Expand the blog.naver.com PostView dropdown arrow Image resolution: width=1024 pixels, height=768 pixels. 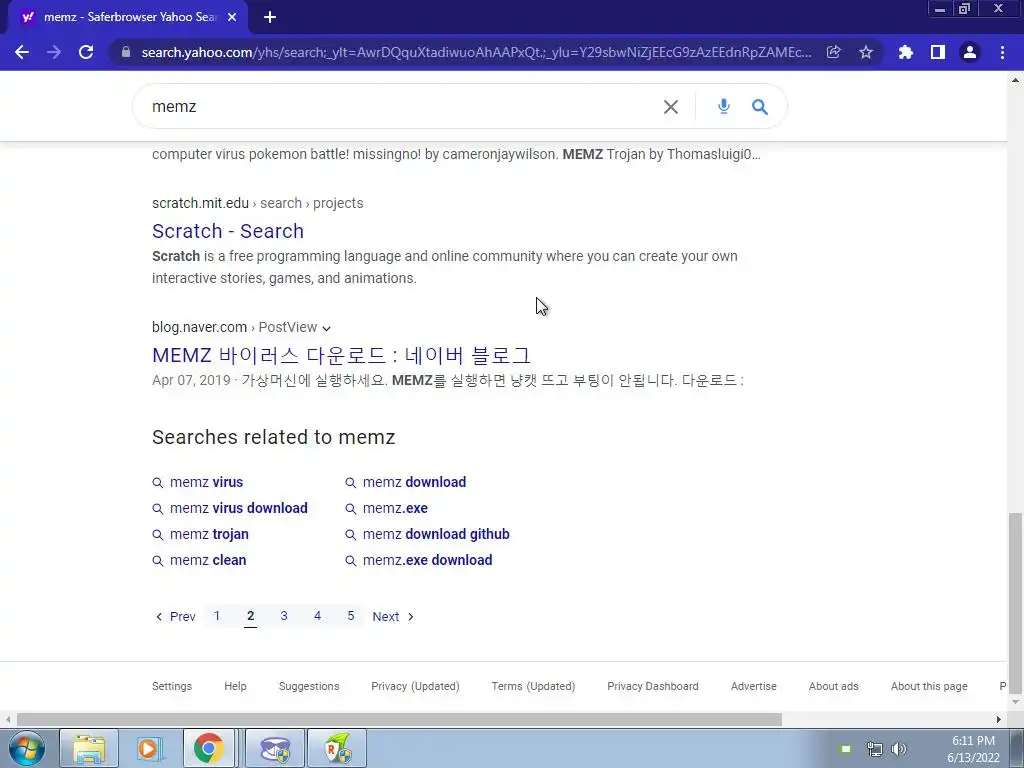pos(327,328)
